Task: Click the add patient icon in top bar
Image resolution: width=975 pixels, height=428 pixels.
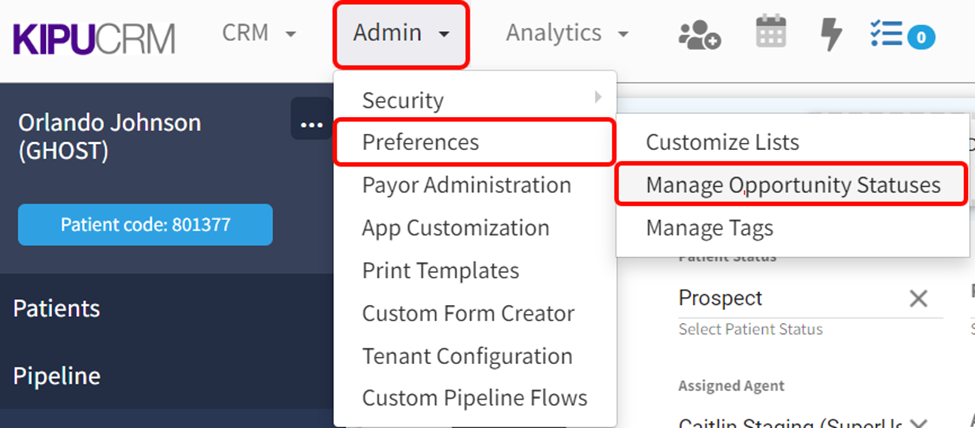Action: 699,34
